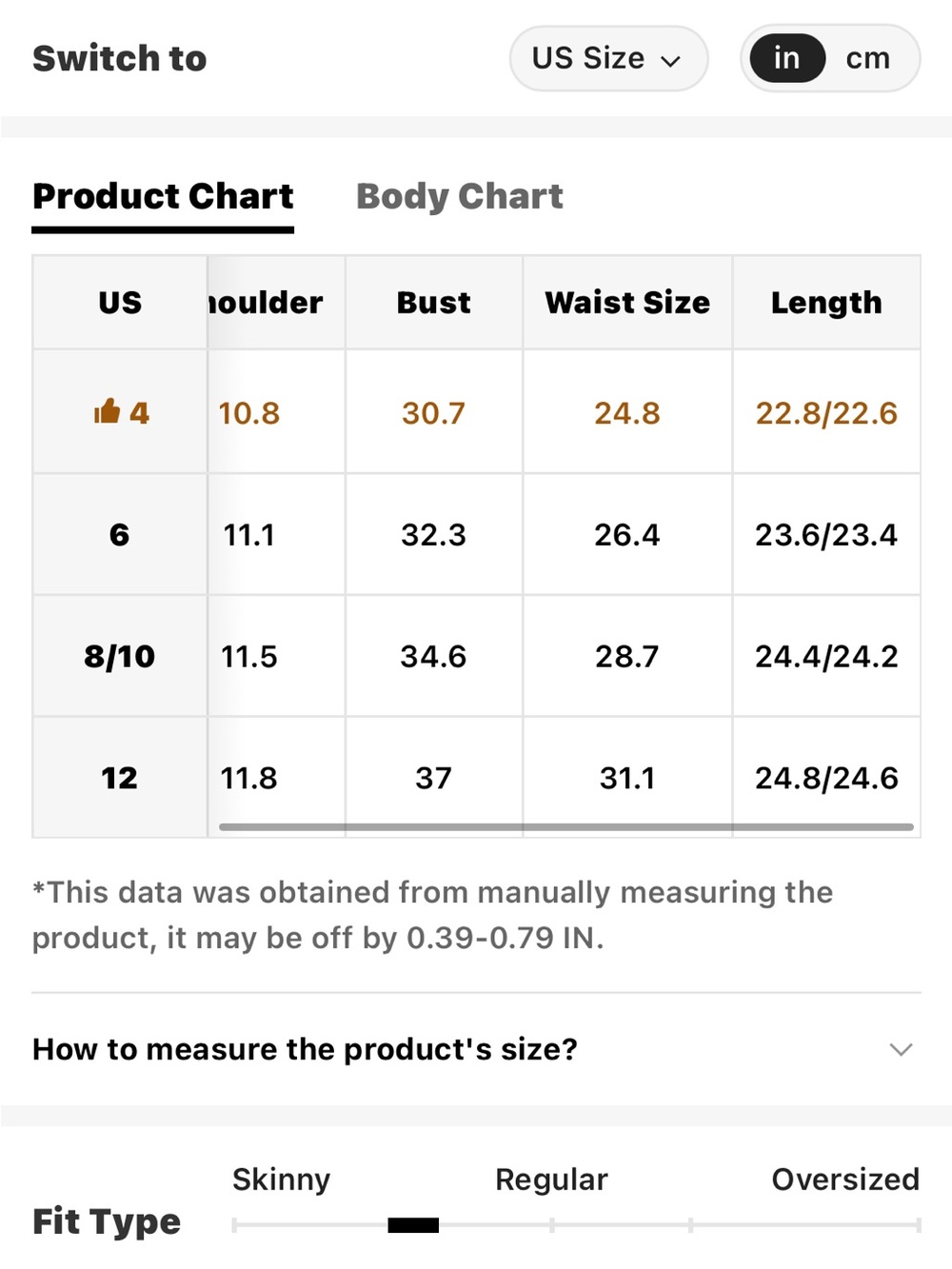Viewport: 952px width, 1269px height.
Task: Click the chevron beside measurement help
Action: [901, 1049]
